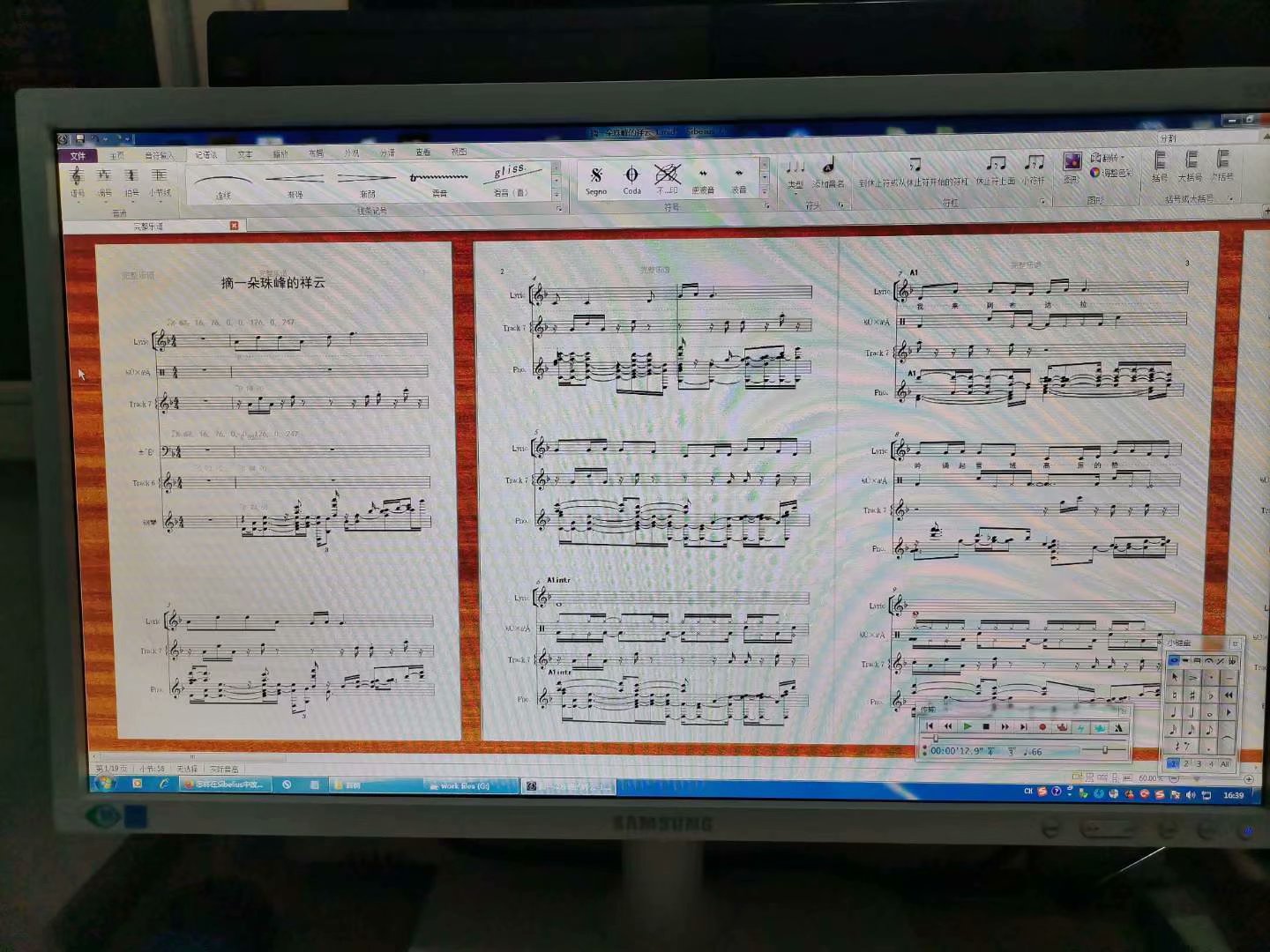Select the 连线 slur line
Image resolution: width=1270 pixels, height=952 pixels.
click(224, 183)
